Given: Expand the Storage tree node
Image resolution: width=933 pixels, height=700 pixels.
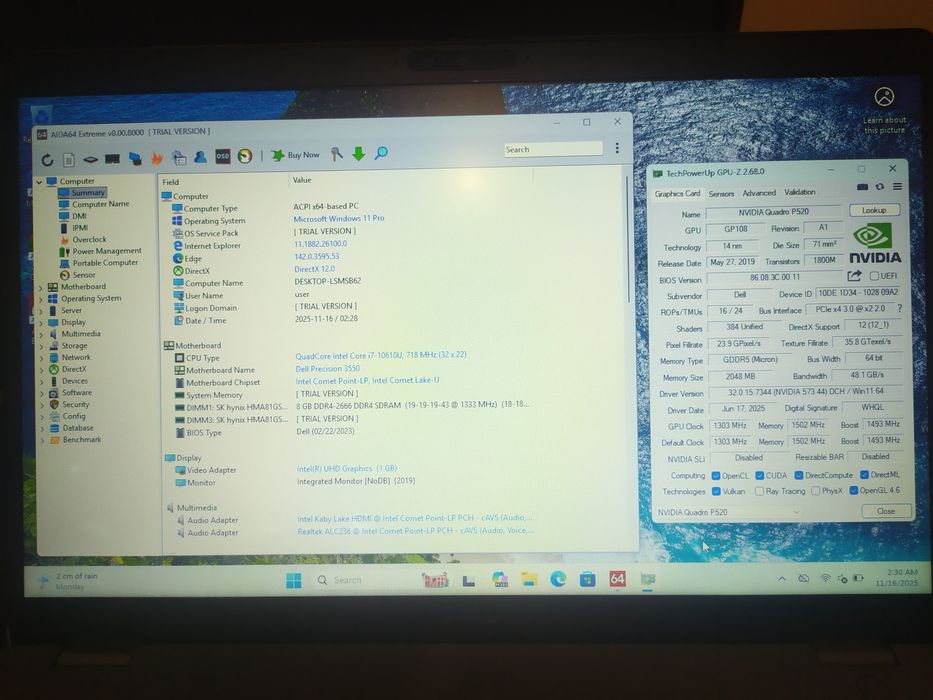Looking at the screenshot, I should coord(42,346).
